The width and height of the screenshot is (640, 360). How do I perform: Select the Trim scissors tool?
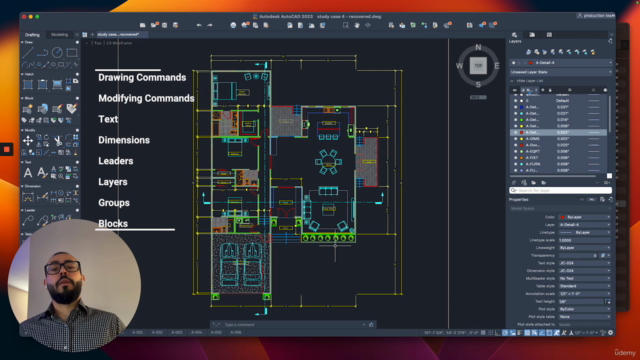tap(58, 141)
